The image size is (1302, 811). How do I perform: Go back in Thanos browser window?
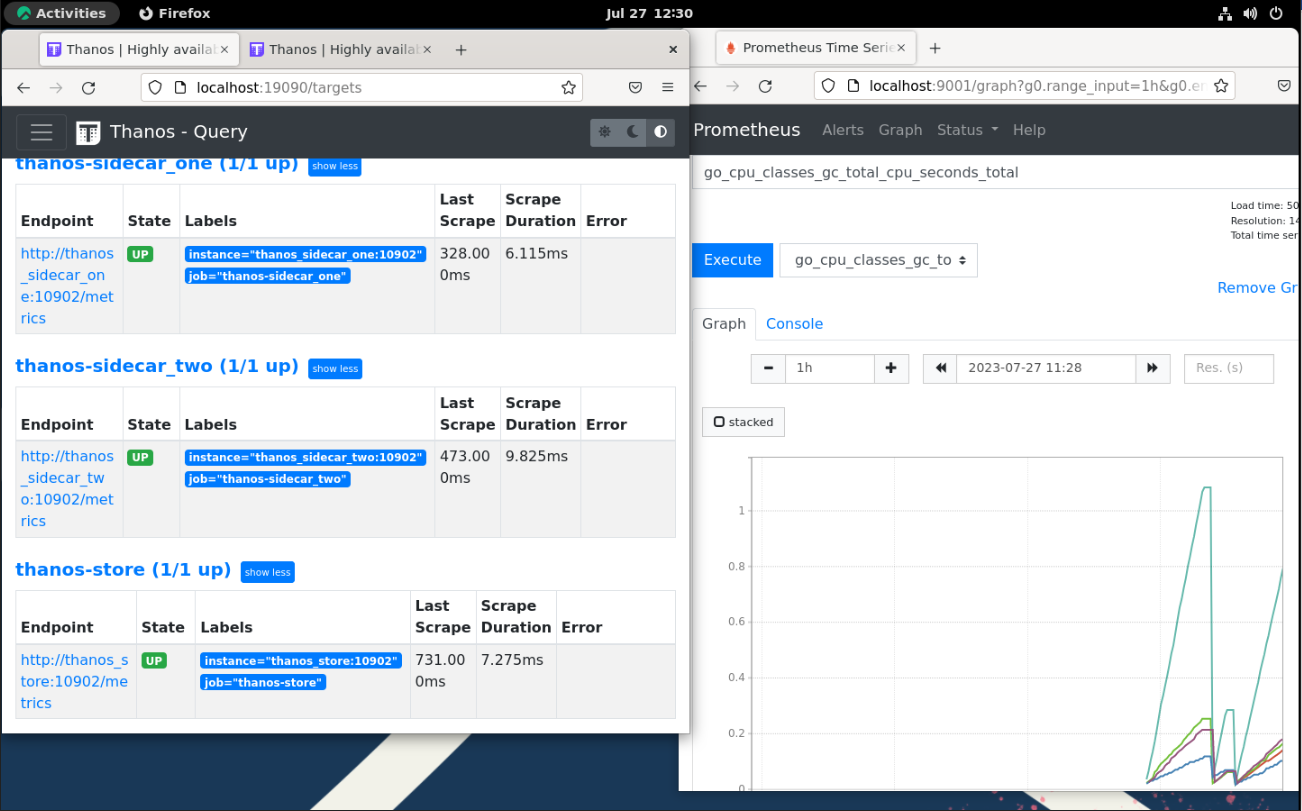[24, 88]
